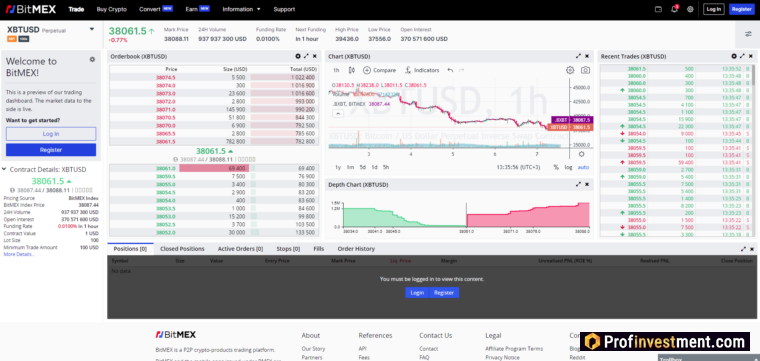
Task: Open Support in the navigation
Action: pos(284,9)
